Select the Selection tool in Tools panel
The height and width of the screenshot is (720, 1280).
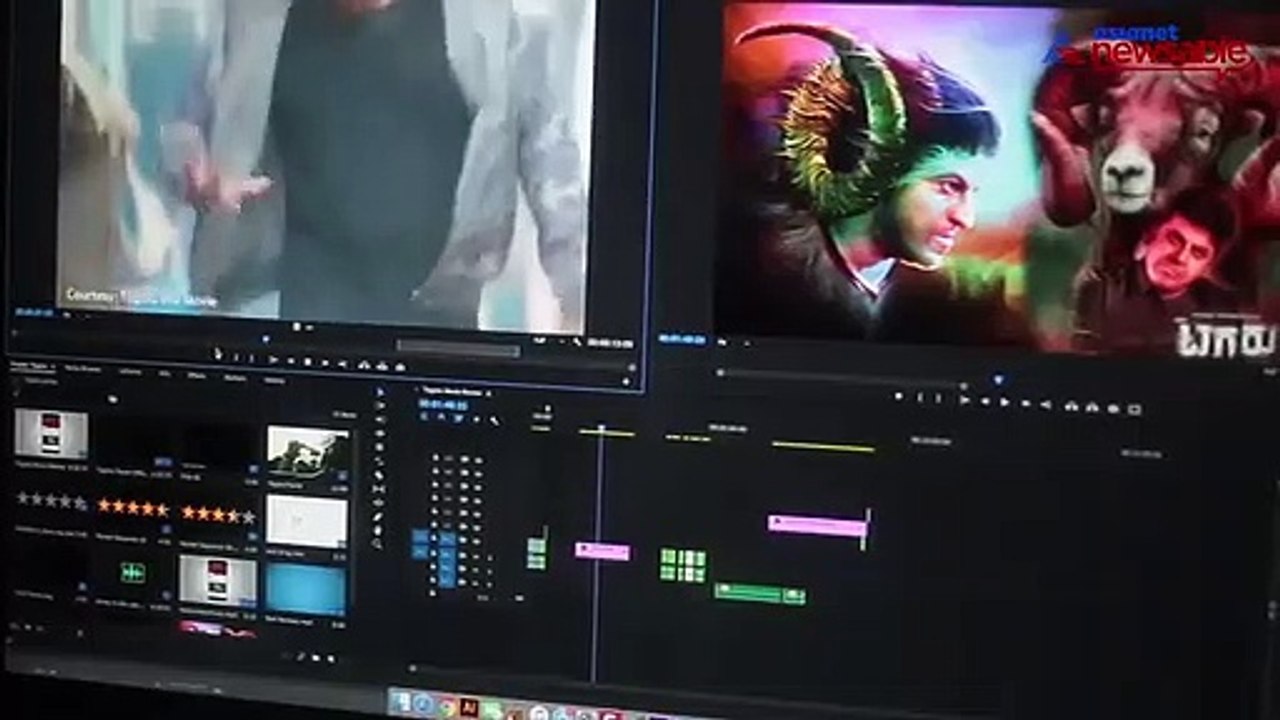pyautogui.click(x=379, y=392)
